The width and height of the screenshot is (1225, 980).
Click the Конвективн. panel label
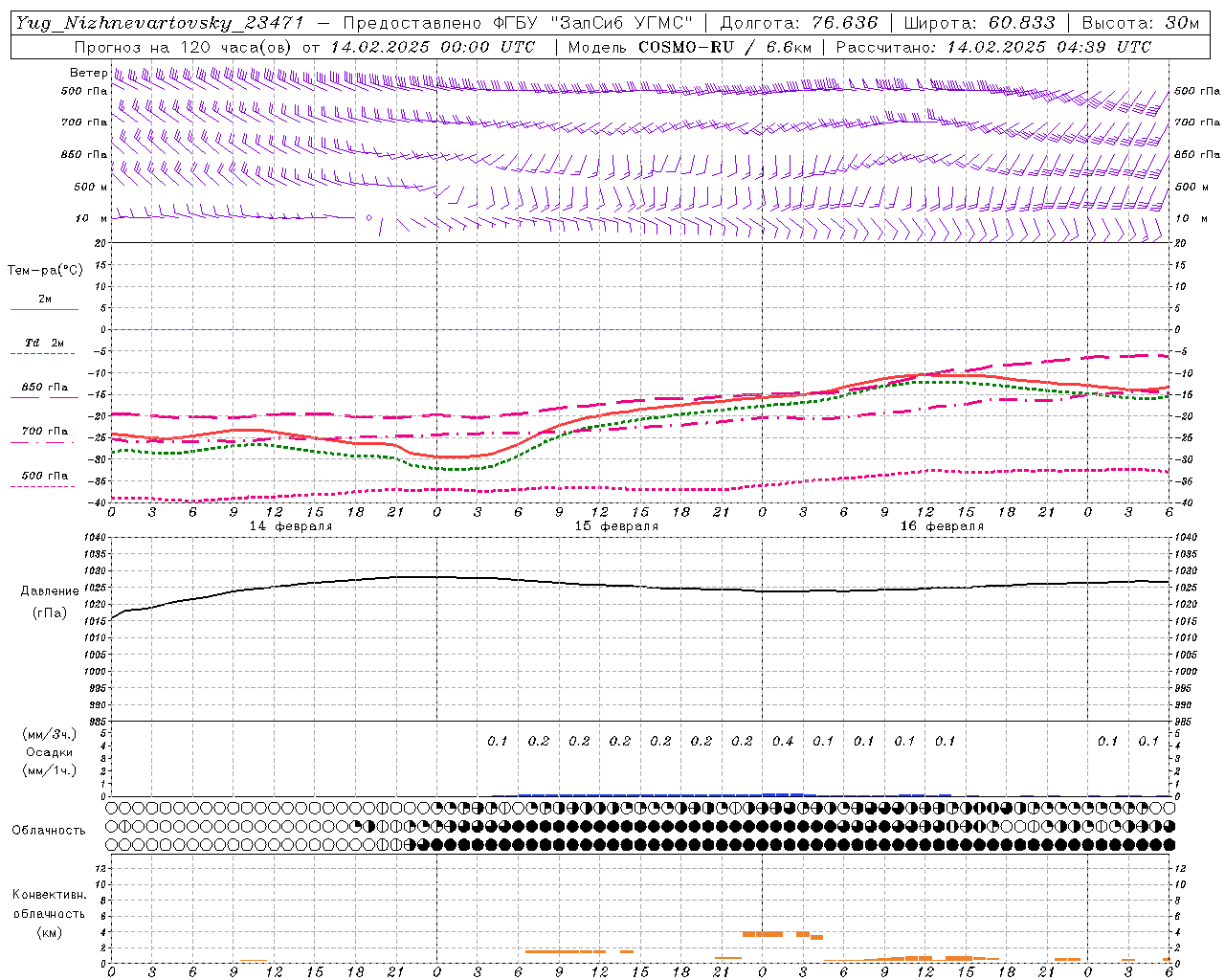pyautogui.click(x=49, y=895)
